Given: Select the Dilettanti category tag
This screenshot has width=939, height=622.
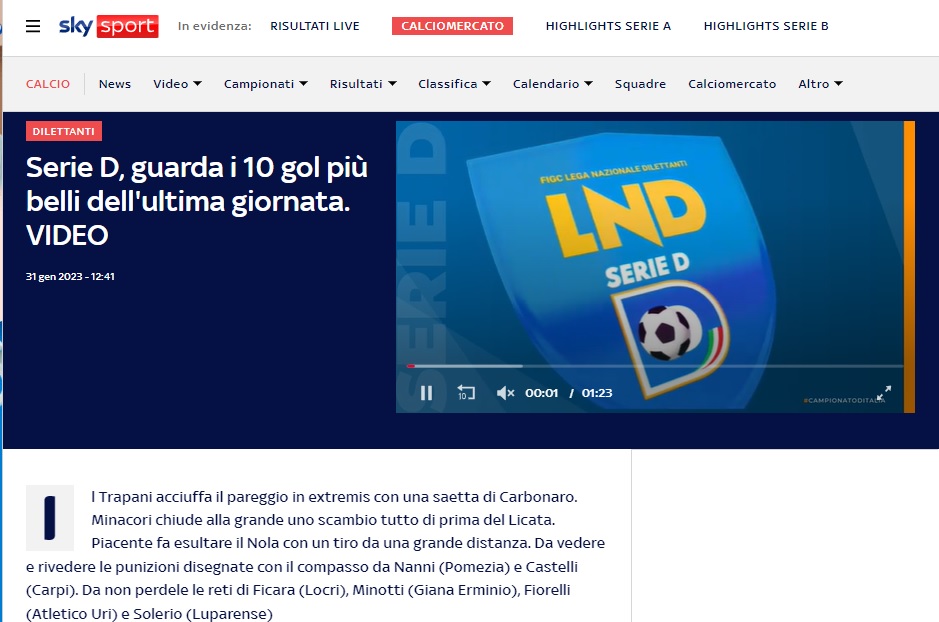Looking at the screenshot, I should point(64,131).
